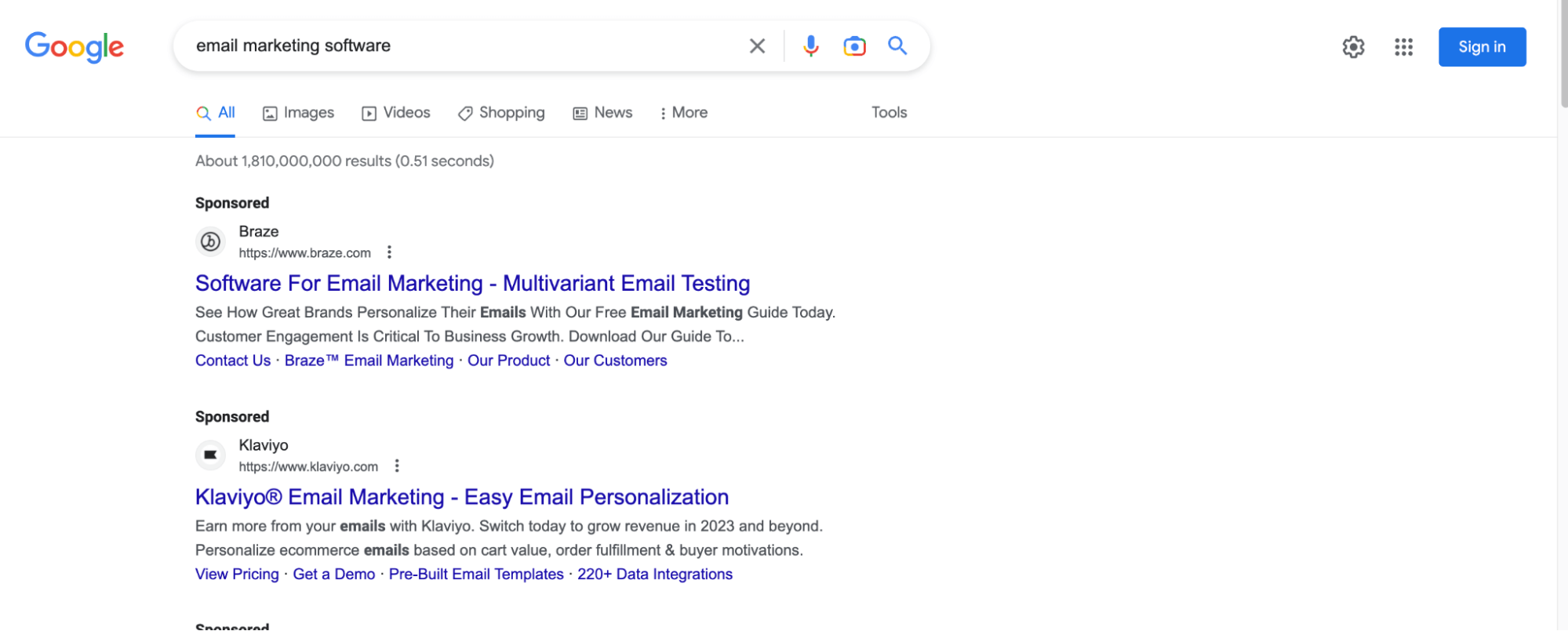
Task: Open Our Customers sitelink
Action: [615, 361]
